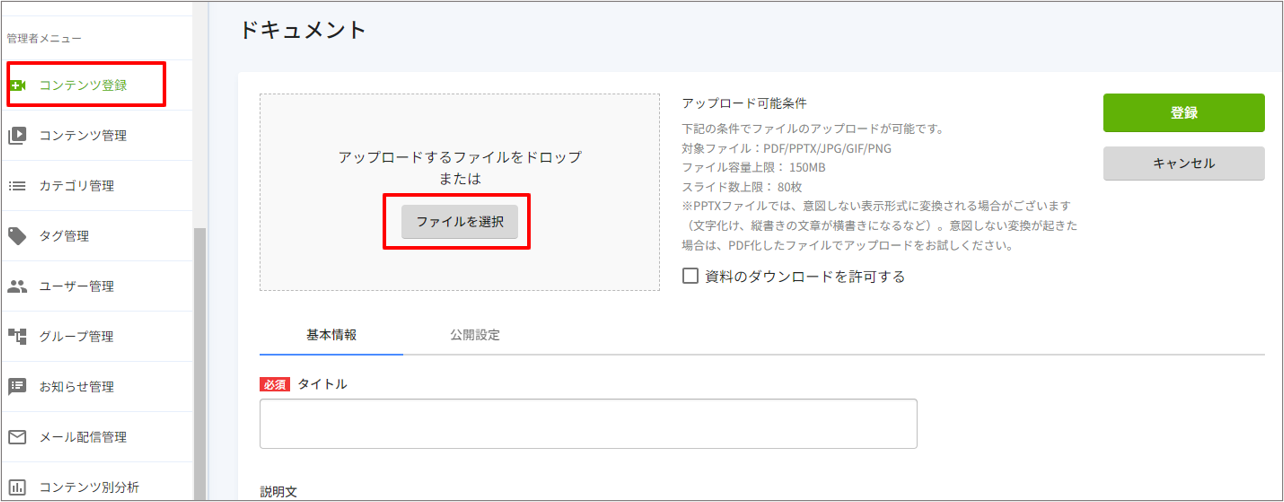The height and width of the screenshot is (502, 1284).
Task: Click the スライド数上限:80枚 text
Action: click(742, 186)
